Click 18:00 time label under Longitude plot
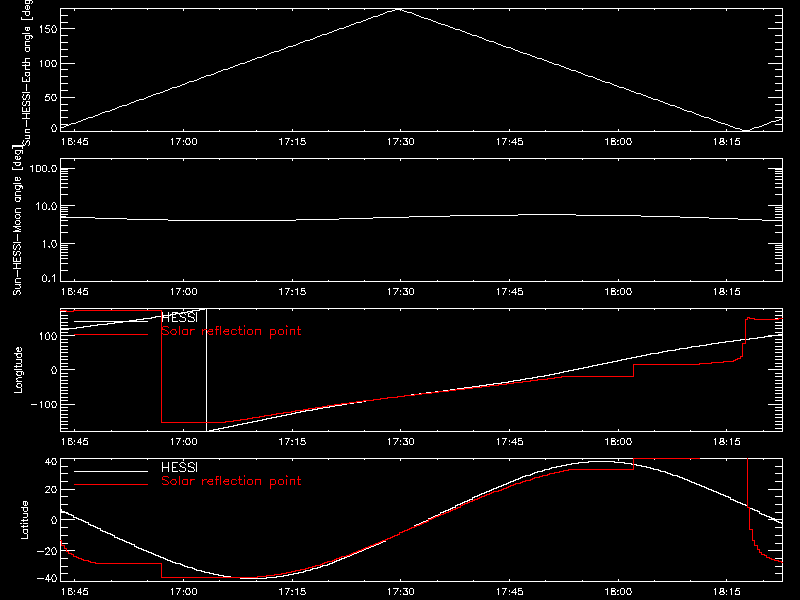The width and height of the screenshot is (800, 600). 618,442
